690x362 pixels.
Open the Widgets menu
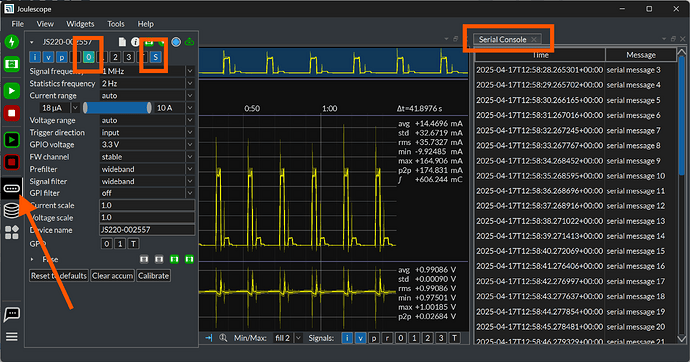click(x=80, y=24)
